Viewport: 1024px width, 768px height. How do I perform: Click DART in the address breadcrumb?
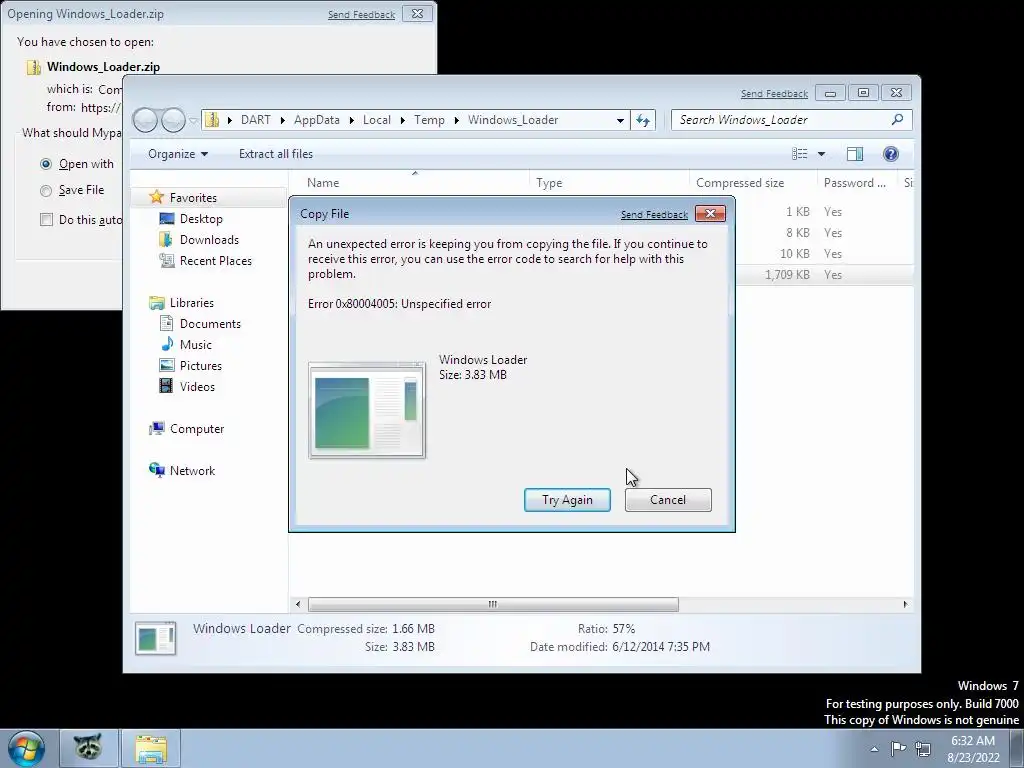click(x=255, y=120)
